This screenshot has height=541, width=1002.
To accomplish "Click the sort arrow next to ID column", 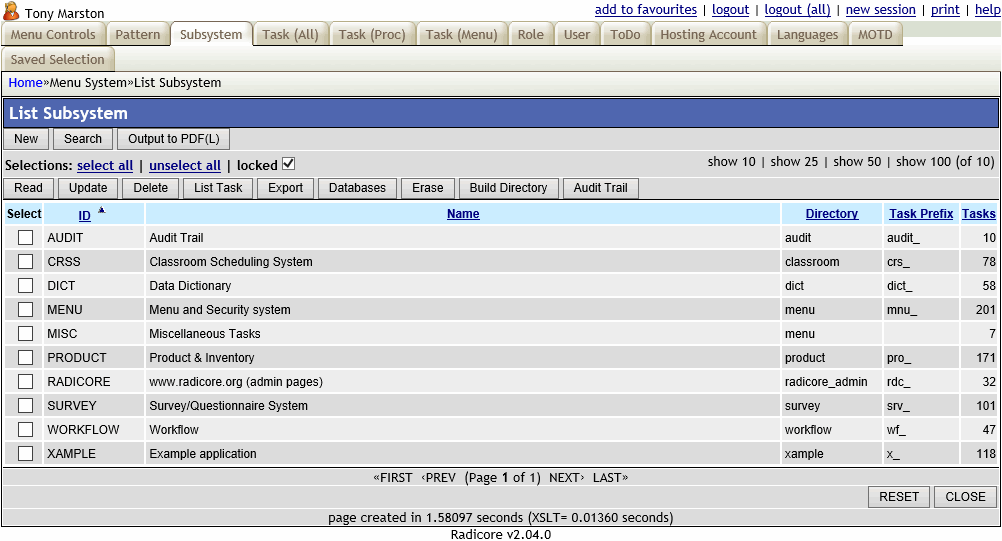I will click(x=101, y=210).
